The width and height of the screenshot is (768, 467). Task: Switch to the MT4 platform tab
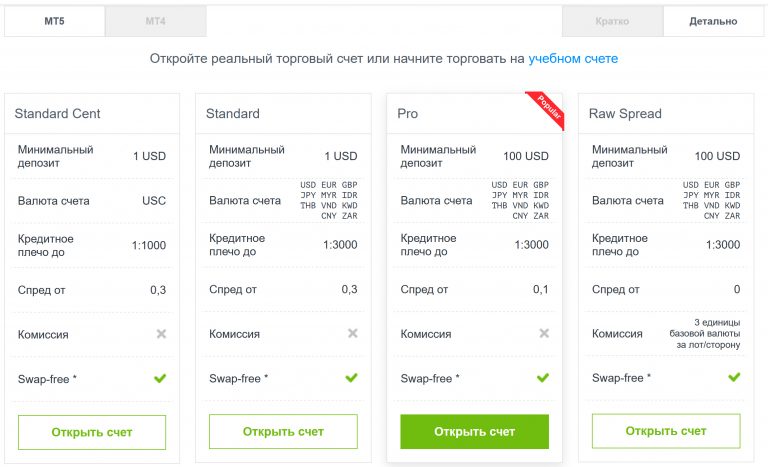click(x=155, y=21)
